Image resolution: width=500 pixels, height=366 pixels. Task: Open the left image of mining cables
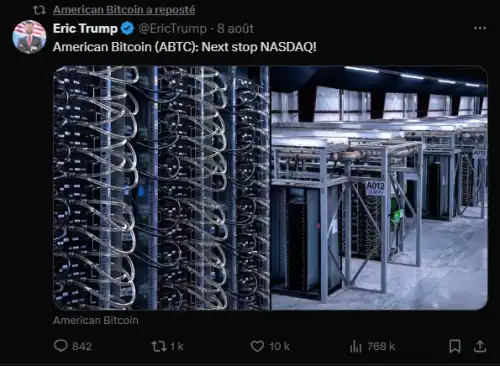click(161, 188)
